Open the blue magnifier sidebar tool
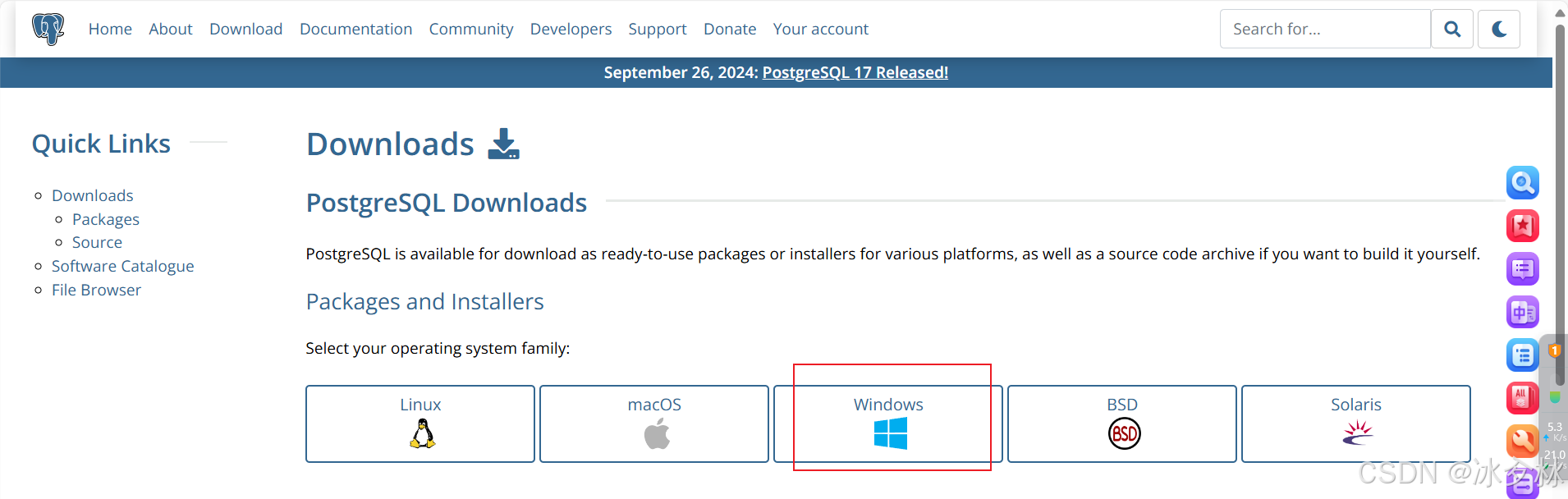1568x499 pixels. click(x=1522, y=183)
